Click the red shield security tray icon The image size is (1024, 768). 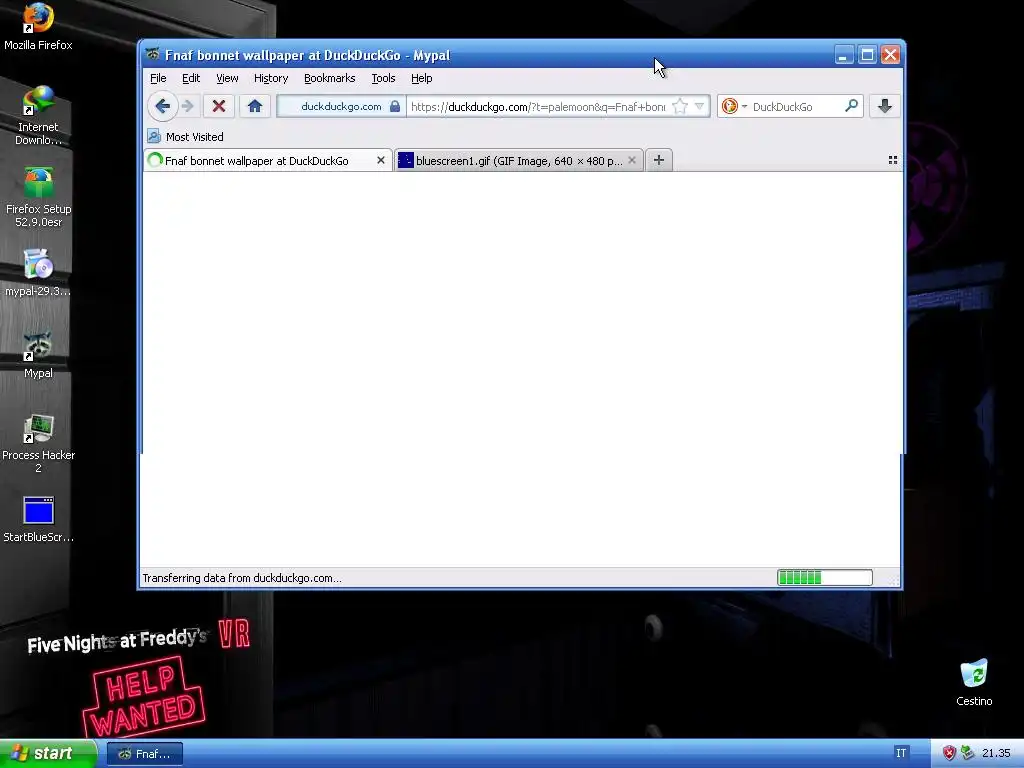[x=949, y=753]
